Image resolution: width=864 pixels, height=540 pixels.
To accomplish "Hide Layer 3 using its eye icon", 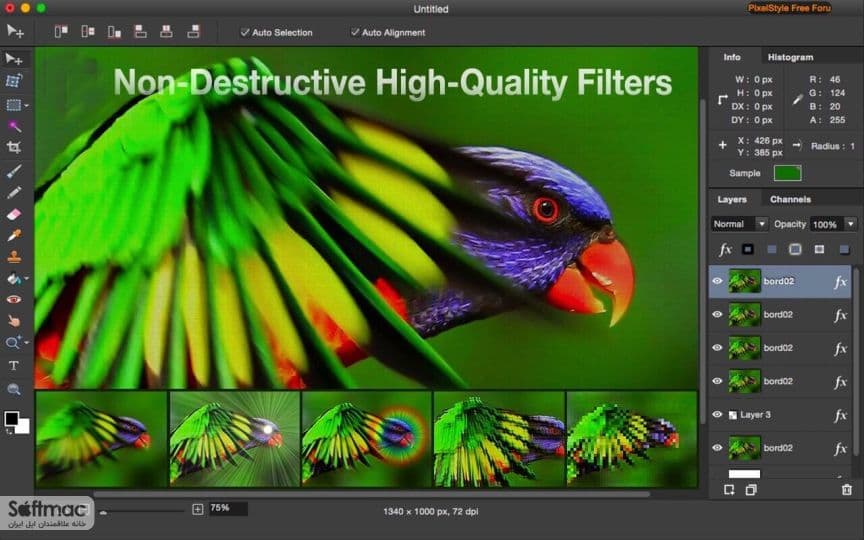I will [x=717, y=414].
